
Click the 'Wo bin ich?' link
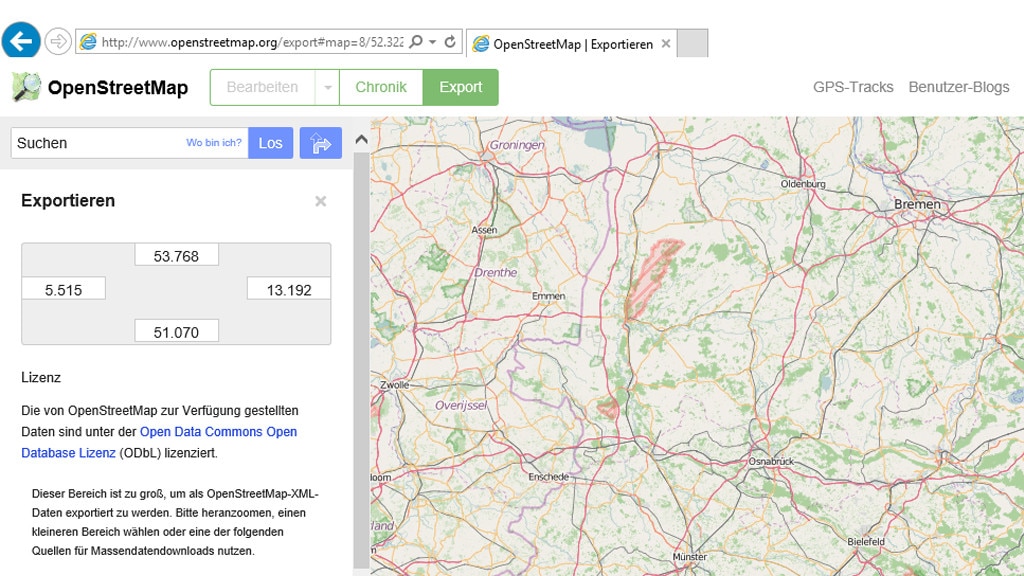pyautogui.click(x=214, y=143)
